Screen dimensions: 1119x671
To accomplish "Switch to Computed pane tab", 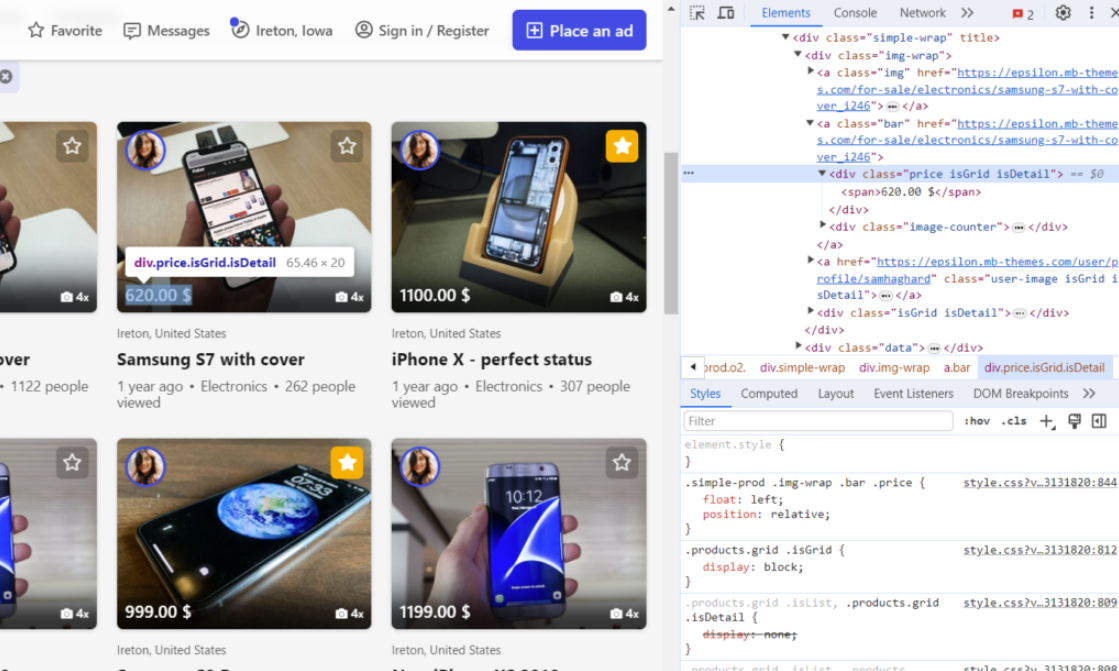I will 769,393.
